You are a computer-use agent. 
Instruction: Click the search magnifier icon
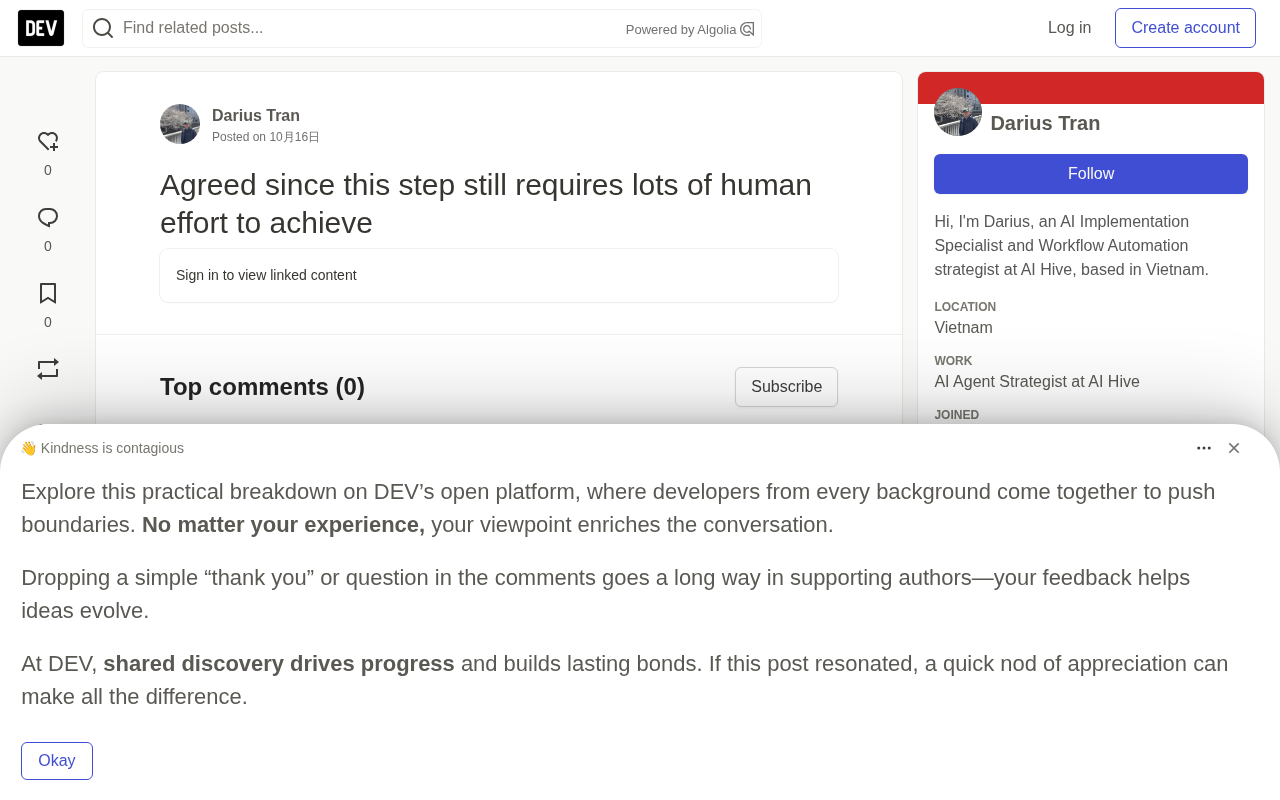click(103, 28)
